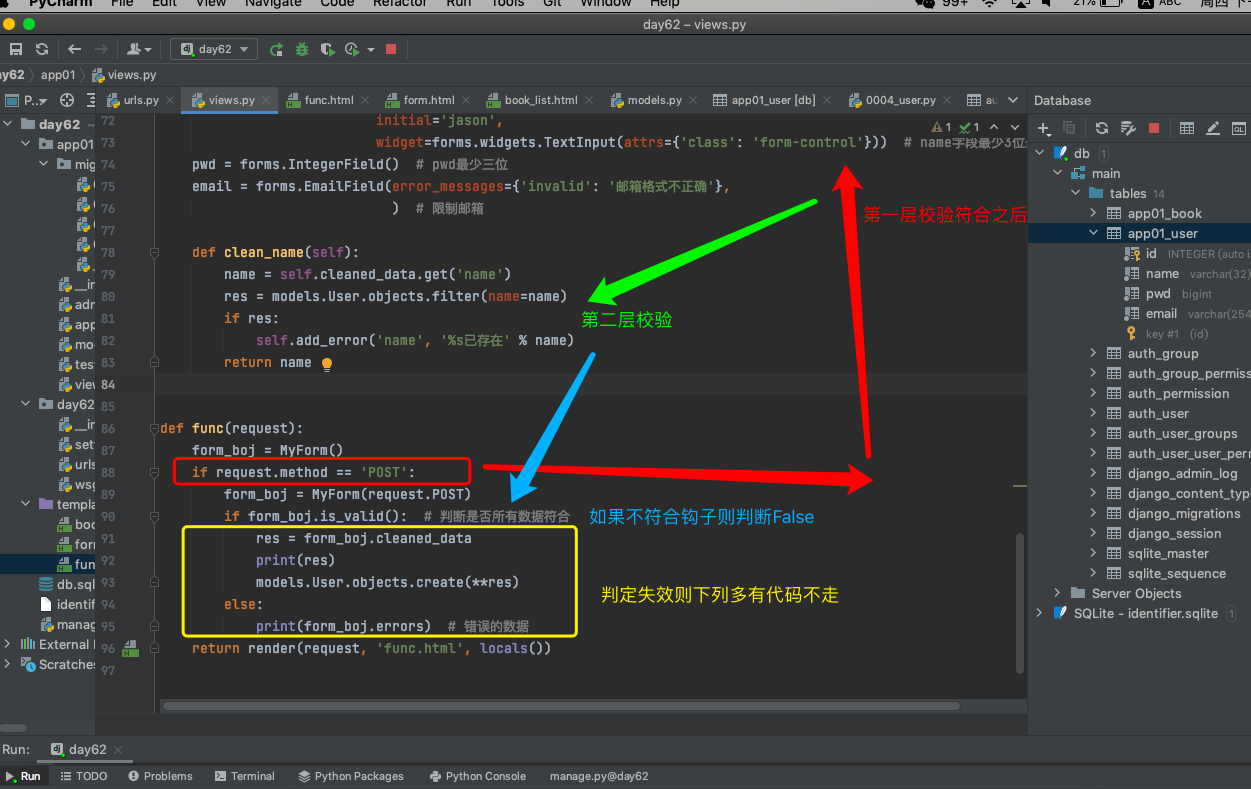This screenshot has width=1251, height=789.
Task: Switch to the models.py editor tab
Action: click(654, 100)
